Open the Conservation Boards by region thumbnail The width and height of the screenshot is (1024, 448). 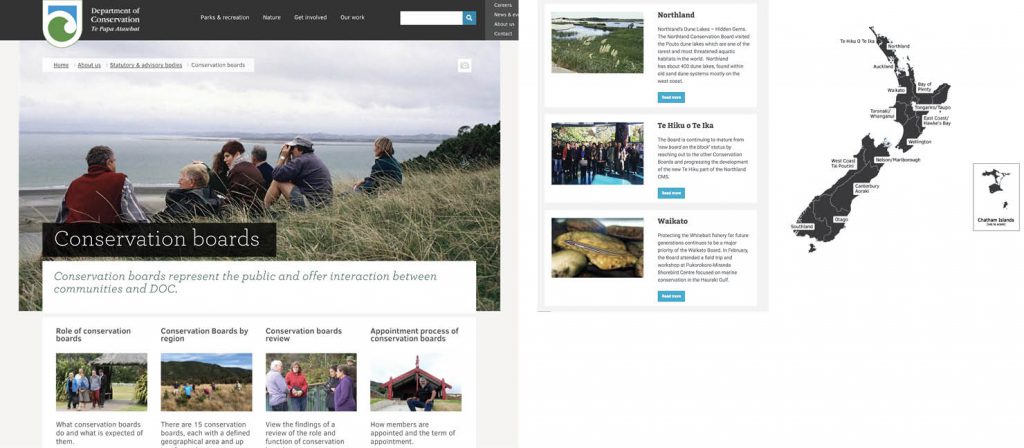pyautogui.click(x=206, y=382)
